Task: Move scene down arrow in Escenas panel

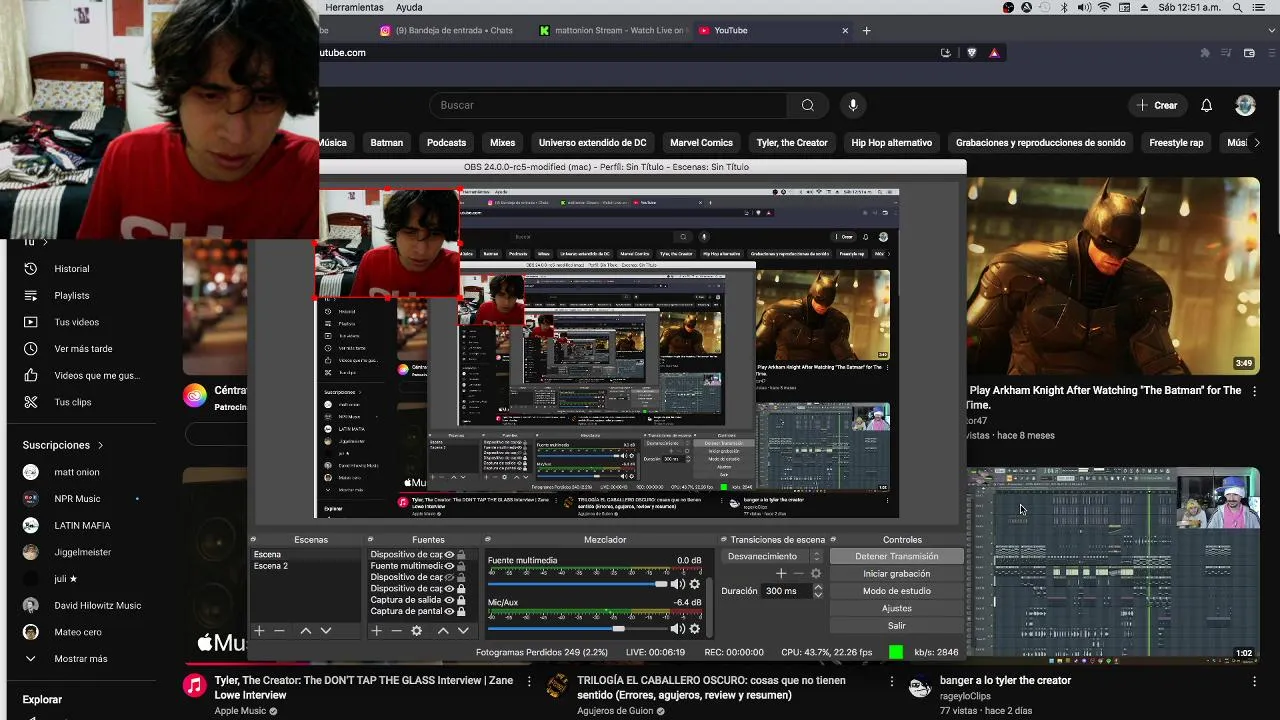Action: tap(326, 631)
